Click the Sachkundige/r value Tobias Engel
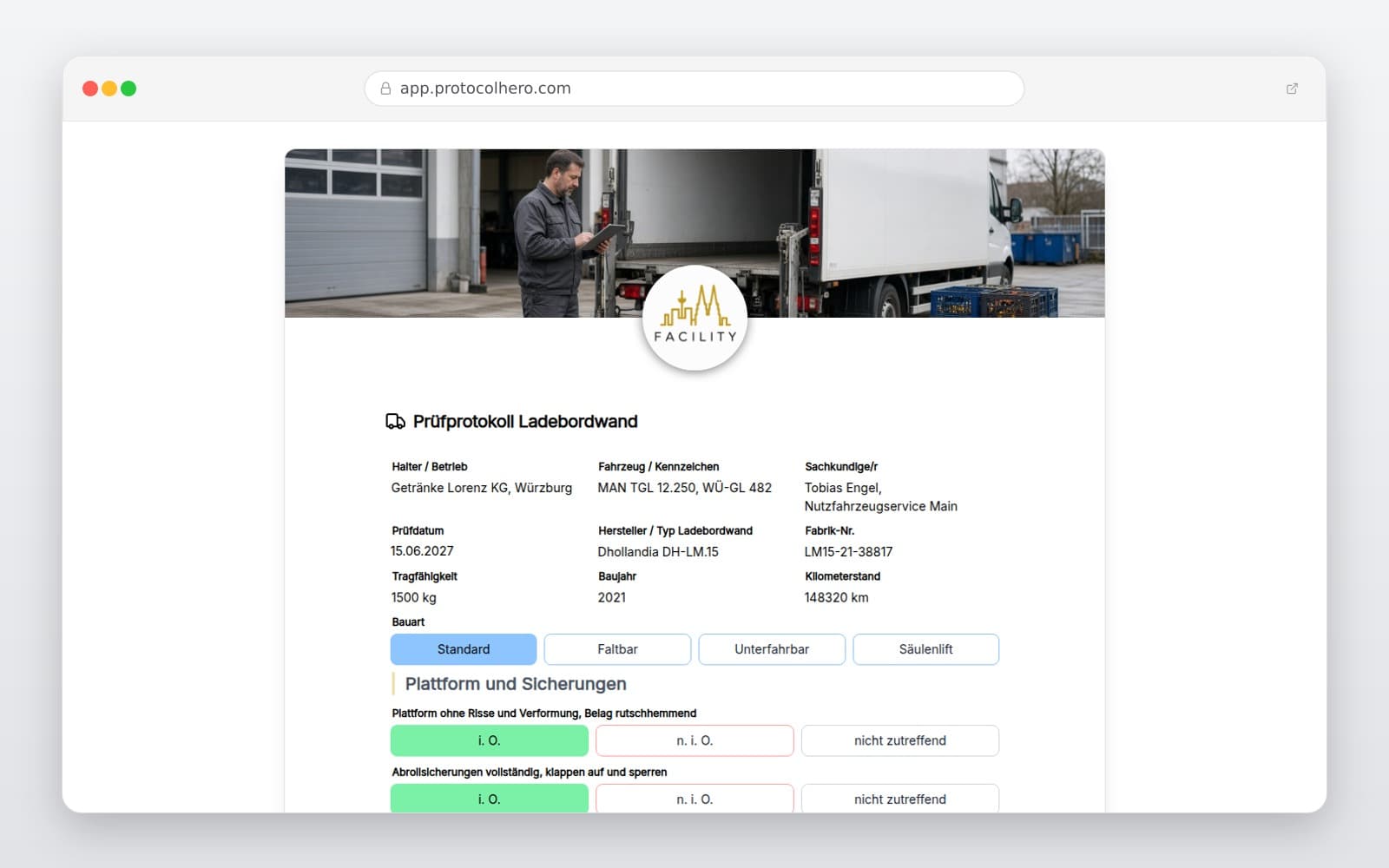This screenshot has height=868, width=1389. pyautogui.click(x=881, y=496)
